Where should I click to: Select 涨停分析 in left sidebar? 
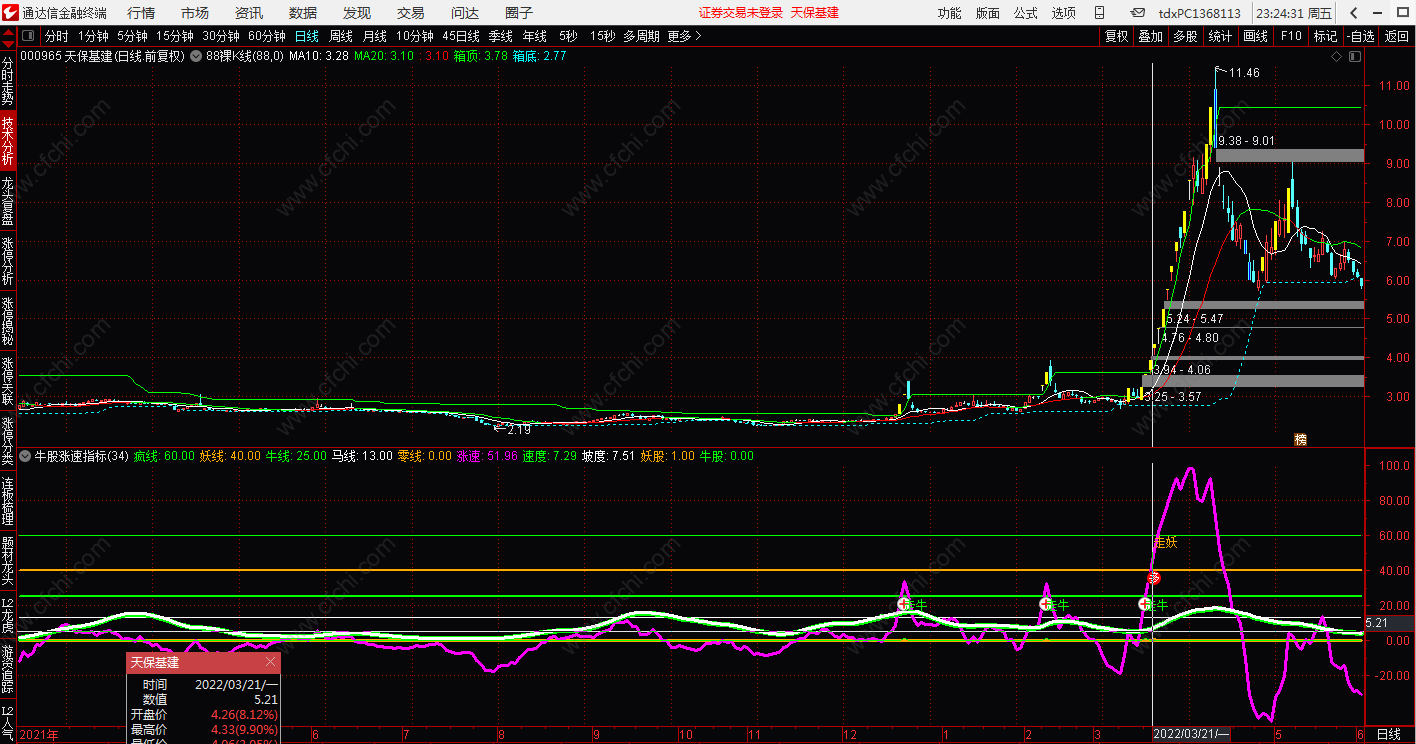[8, 262]
